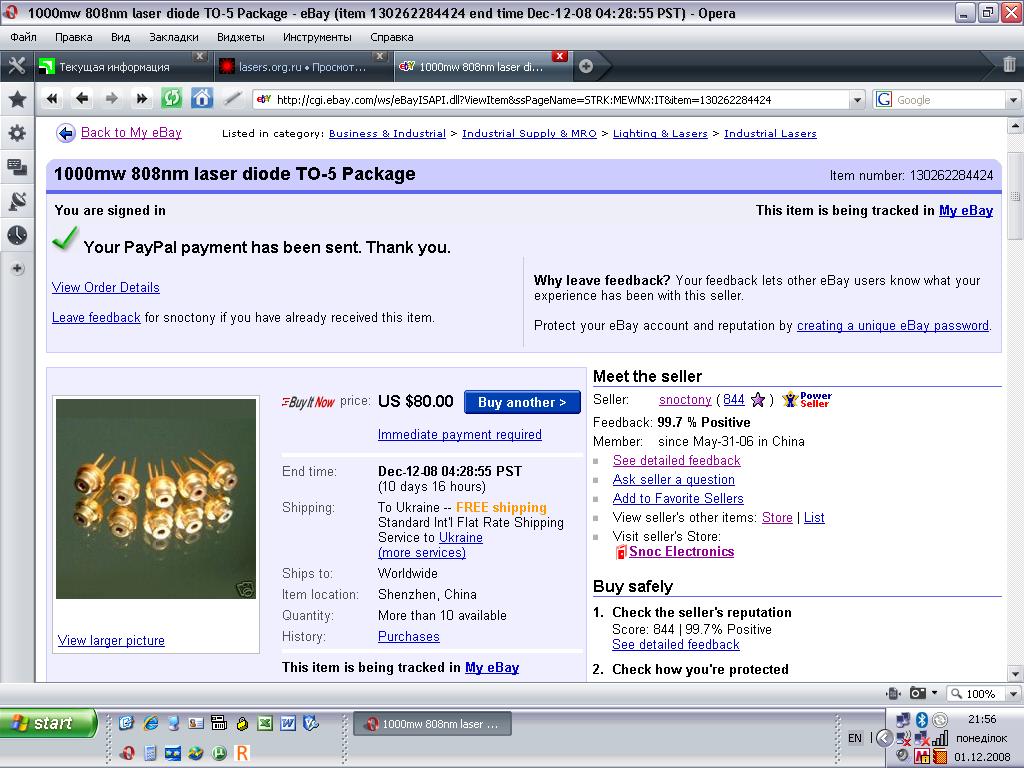Open the seller snoctony profile link

(685, 400)
